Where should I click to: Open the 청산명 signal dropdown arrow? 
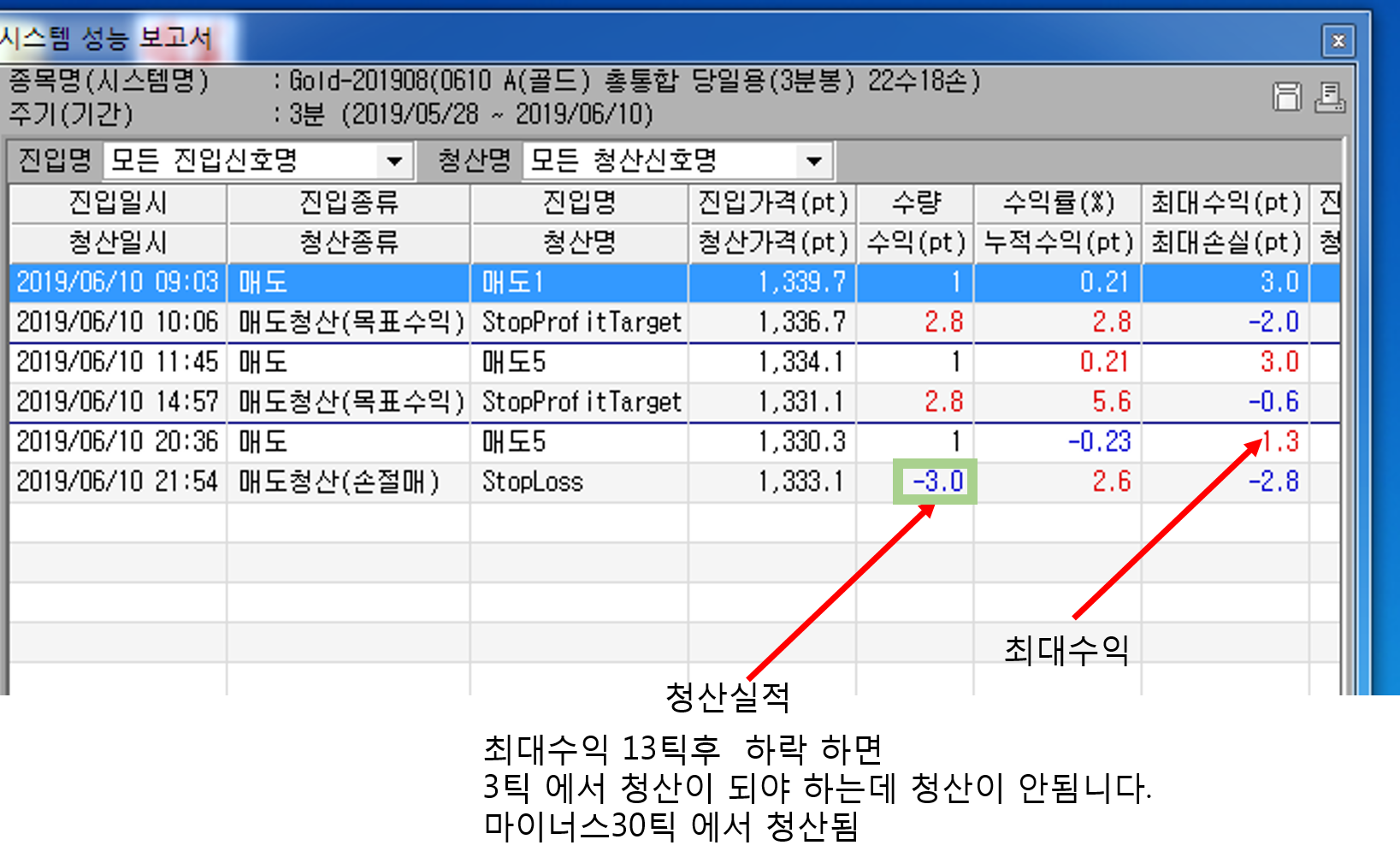(x=814, y=161)
